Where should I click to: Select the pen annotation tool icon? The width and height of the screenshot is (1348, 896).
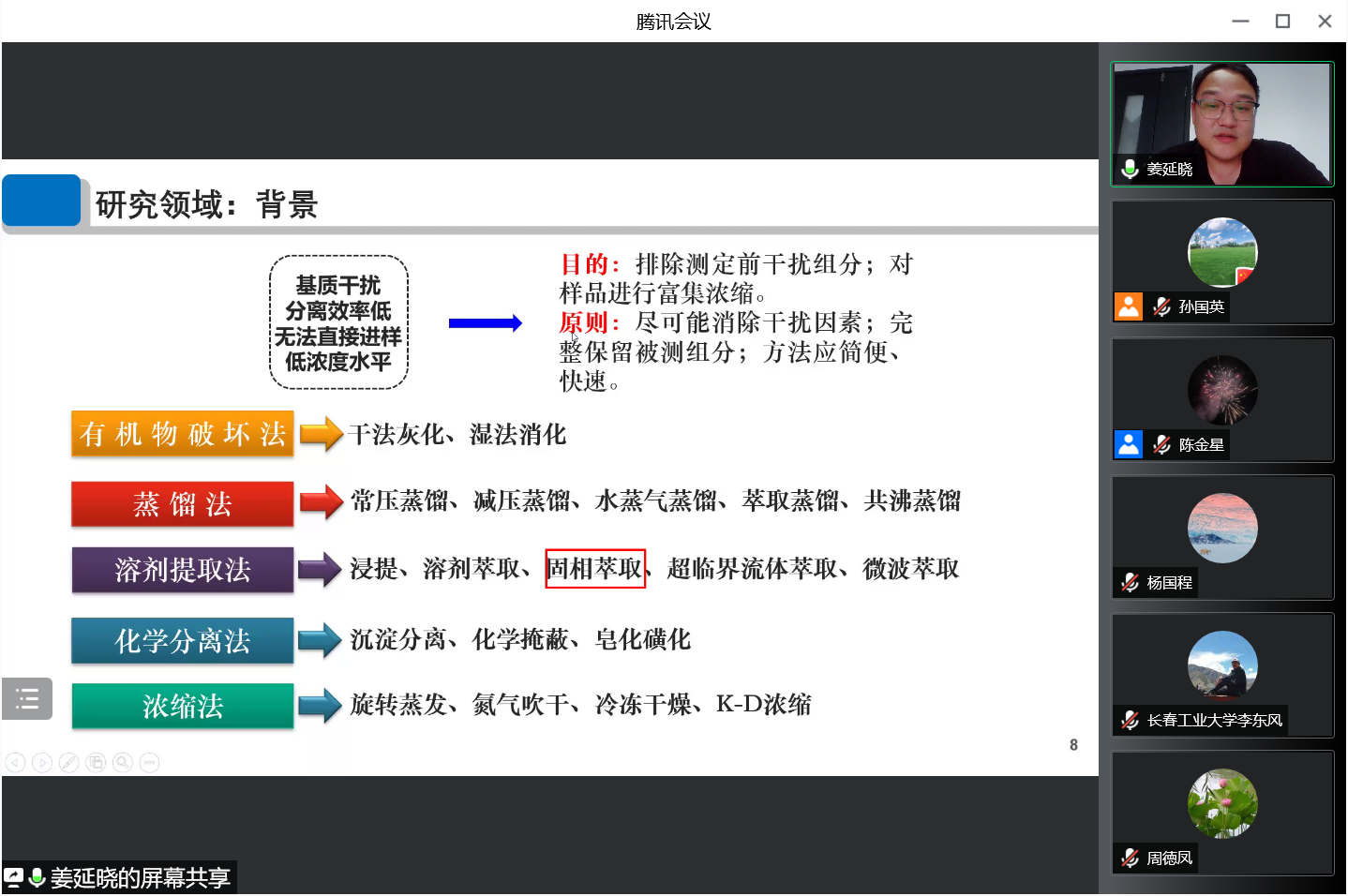[68, 763]
